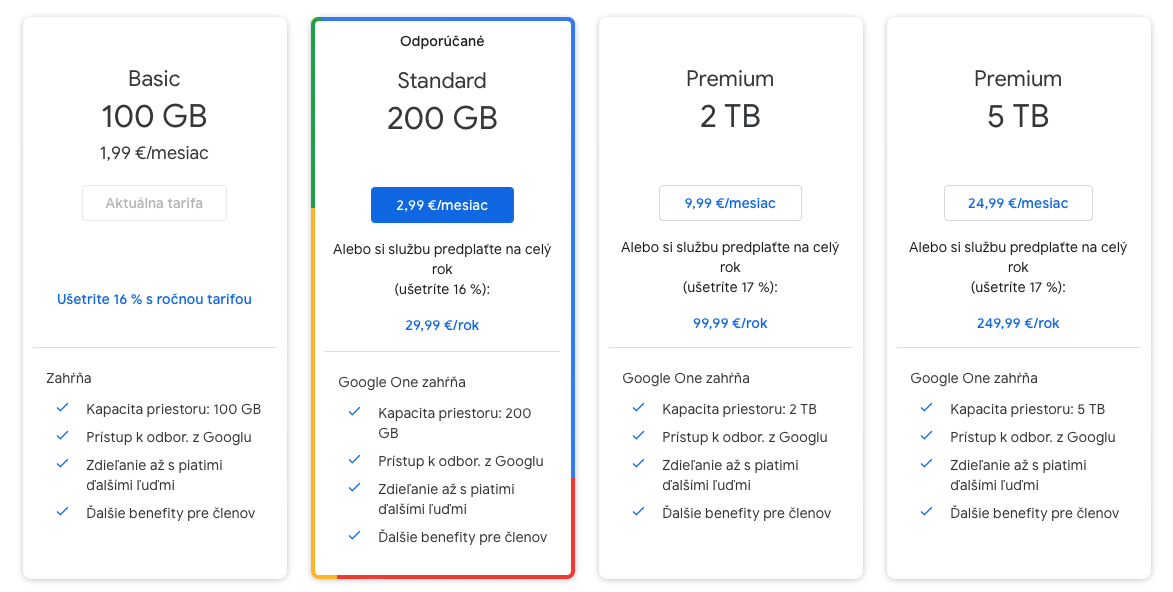Click checkmark next to 5 TB Ďalšie benefity pre členov
The width and height of the screenshot is (1173, 592).
(927, 512)
